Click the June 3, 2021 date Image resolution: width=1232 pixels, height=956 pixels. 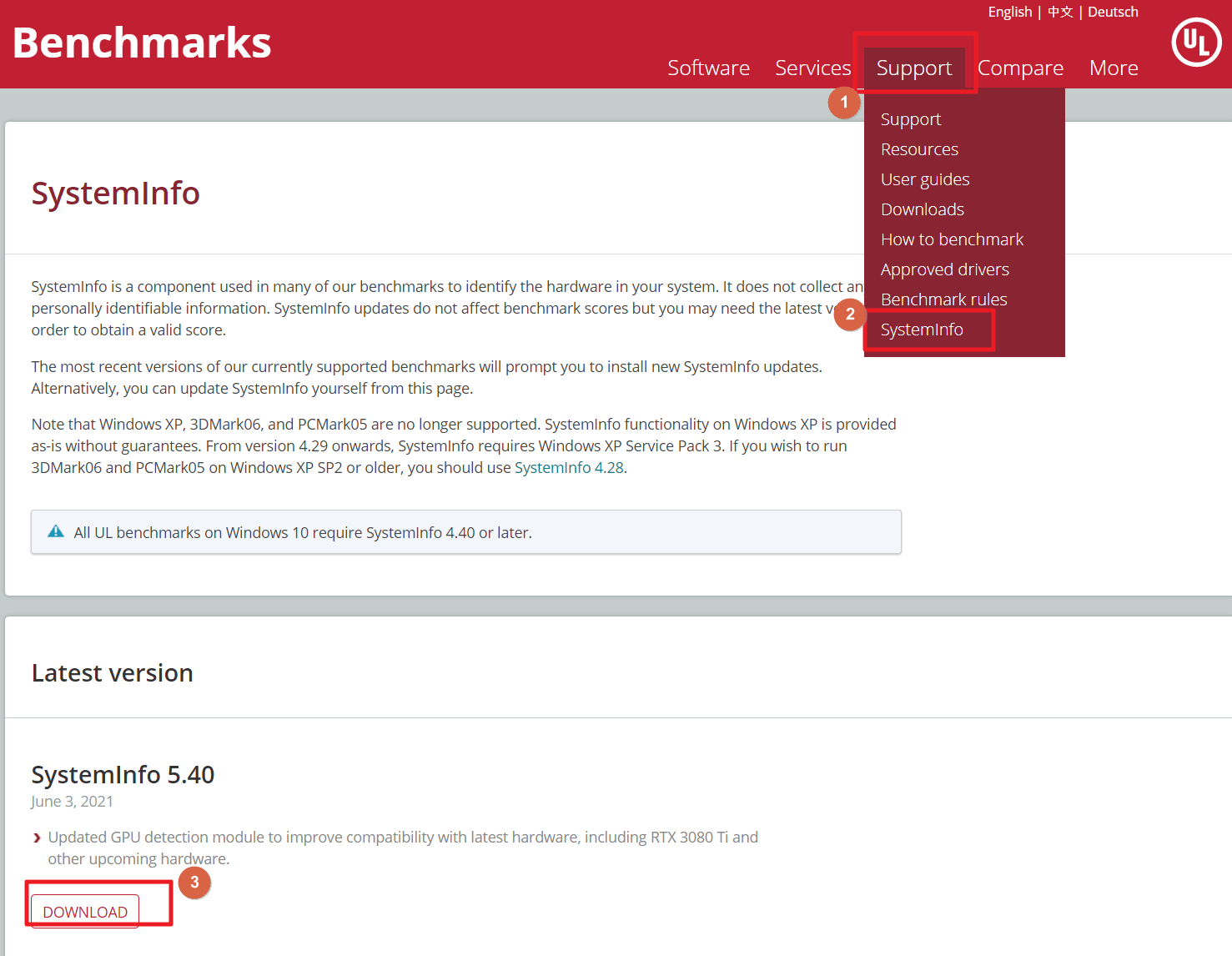click(x=72, y=801)
